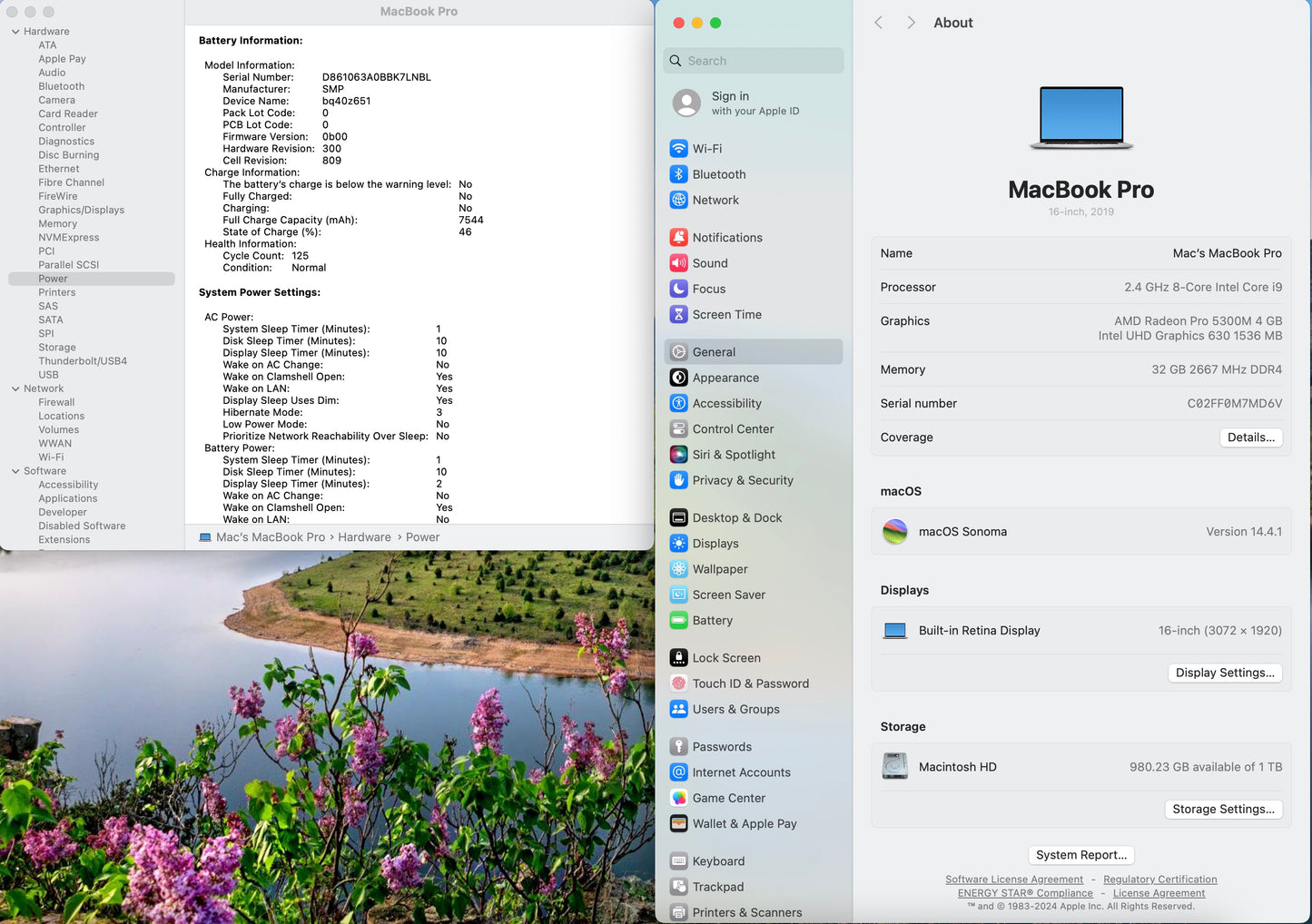This screenshot has width=1312, height=924.
Task: Select the Macintosh HD drive icon
Action: (x=895, y=767)
